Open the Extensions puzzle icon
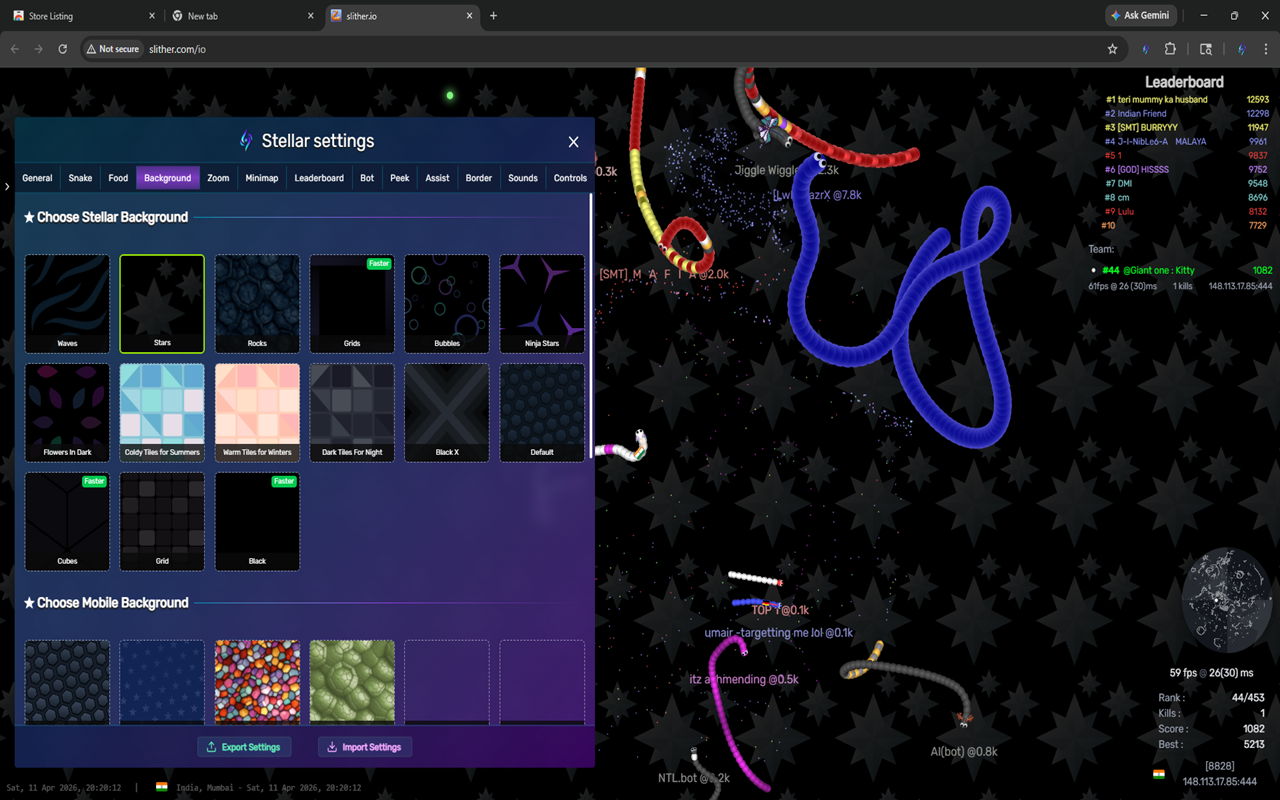Screen dimensions: 1280x800 coord(1171,49)
